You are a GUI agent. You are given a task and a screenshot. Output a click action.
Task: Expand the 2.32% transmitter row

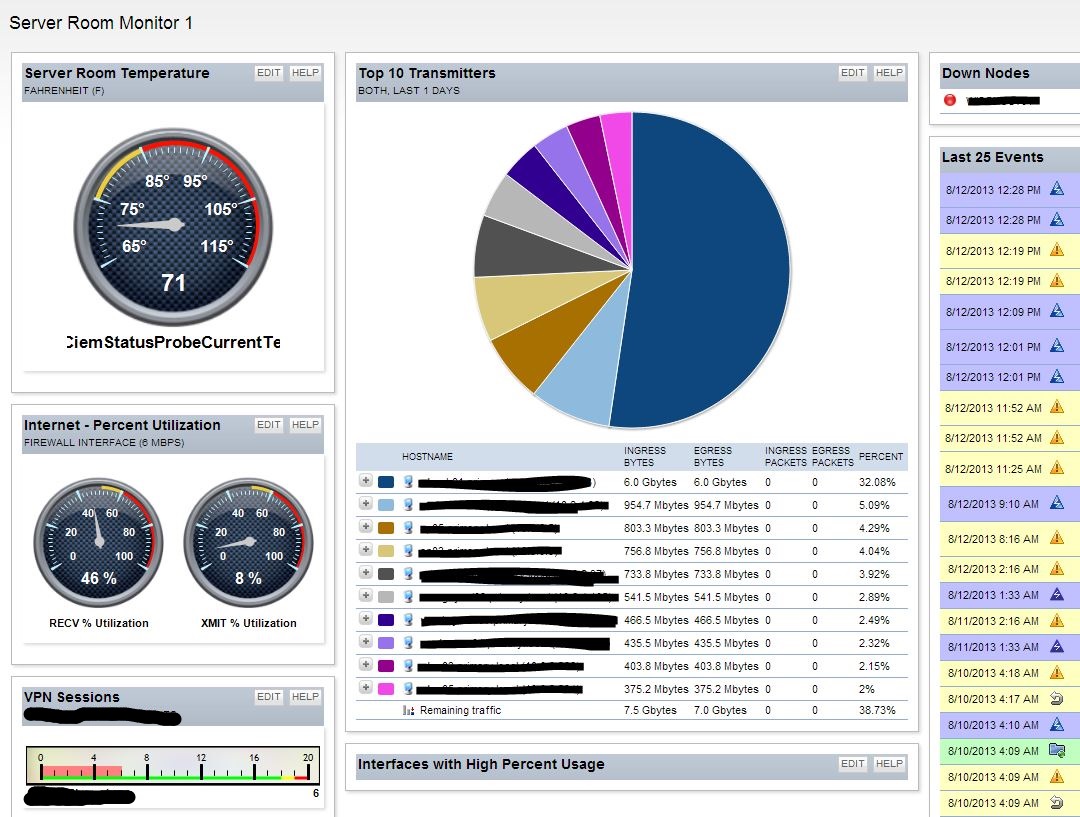(x=366, y=642)
